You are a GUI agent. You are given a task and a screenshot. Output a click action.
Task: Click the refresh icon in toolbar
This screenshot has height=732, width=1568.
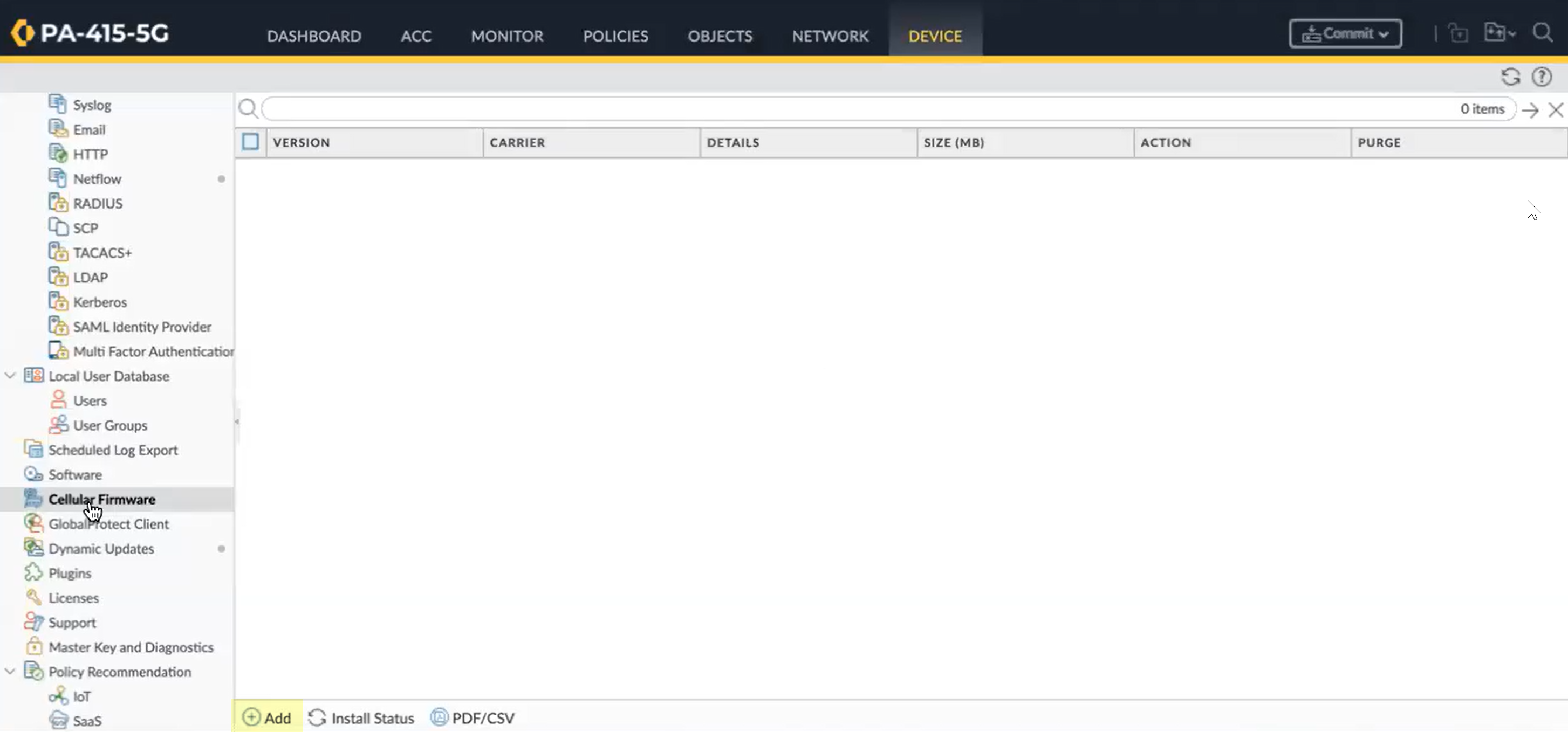[x=1510, y=77]
